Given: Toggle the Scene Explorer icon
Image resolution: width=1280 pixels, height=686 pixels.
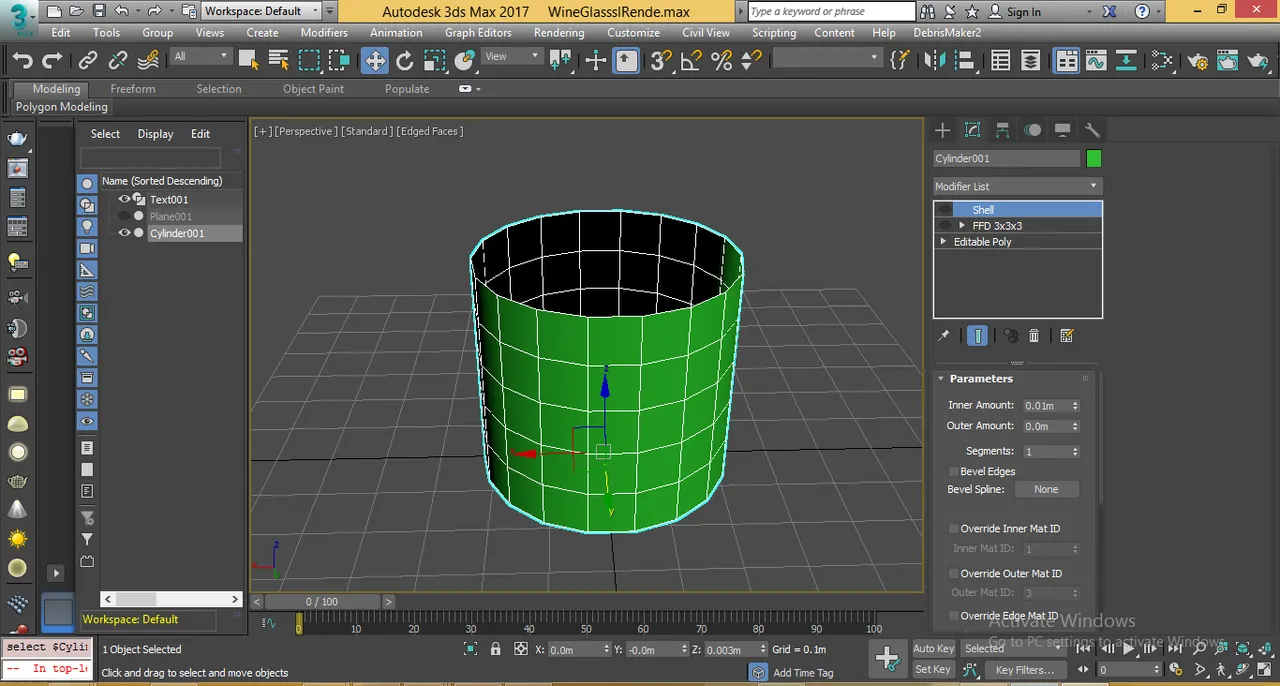Looking at the screenshot, I should click(x=1001, y=61).
